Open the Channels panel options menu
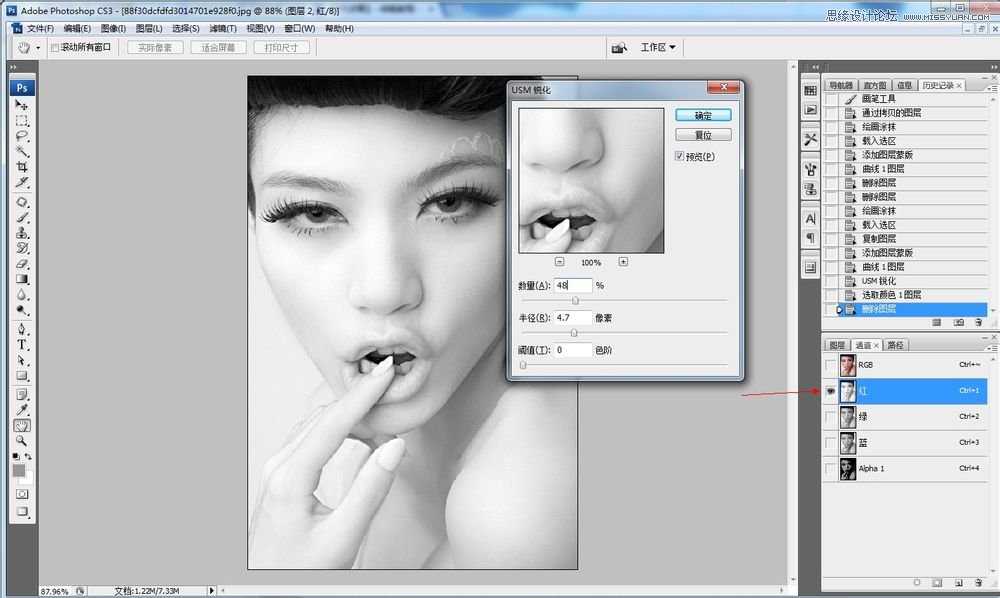This screenshot has height=598, width=1000. [991, 348]
